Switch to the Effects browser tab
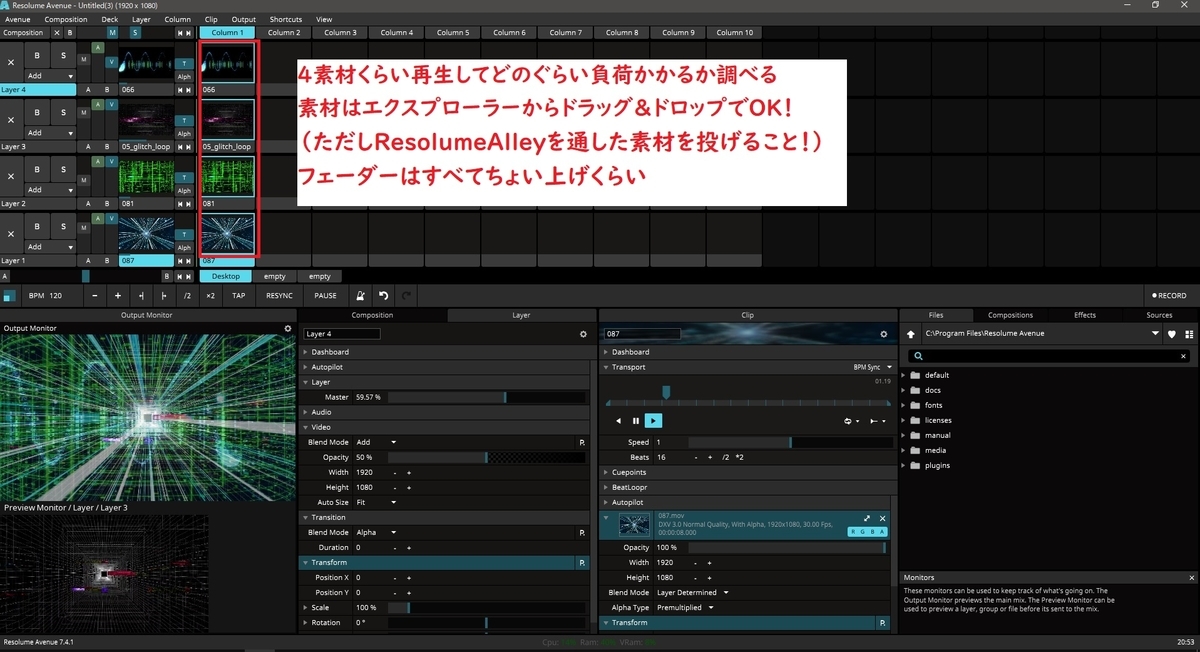Viewport: 1200px width, 652px height. point(1084,314)
